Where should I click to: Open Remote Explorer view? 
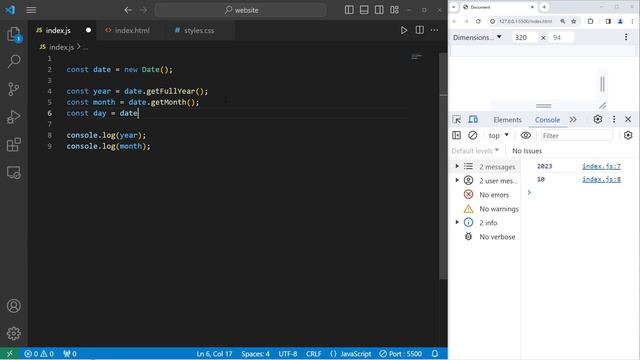pos(13,173)
